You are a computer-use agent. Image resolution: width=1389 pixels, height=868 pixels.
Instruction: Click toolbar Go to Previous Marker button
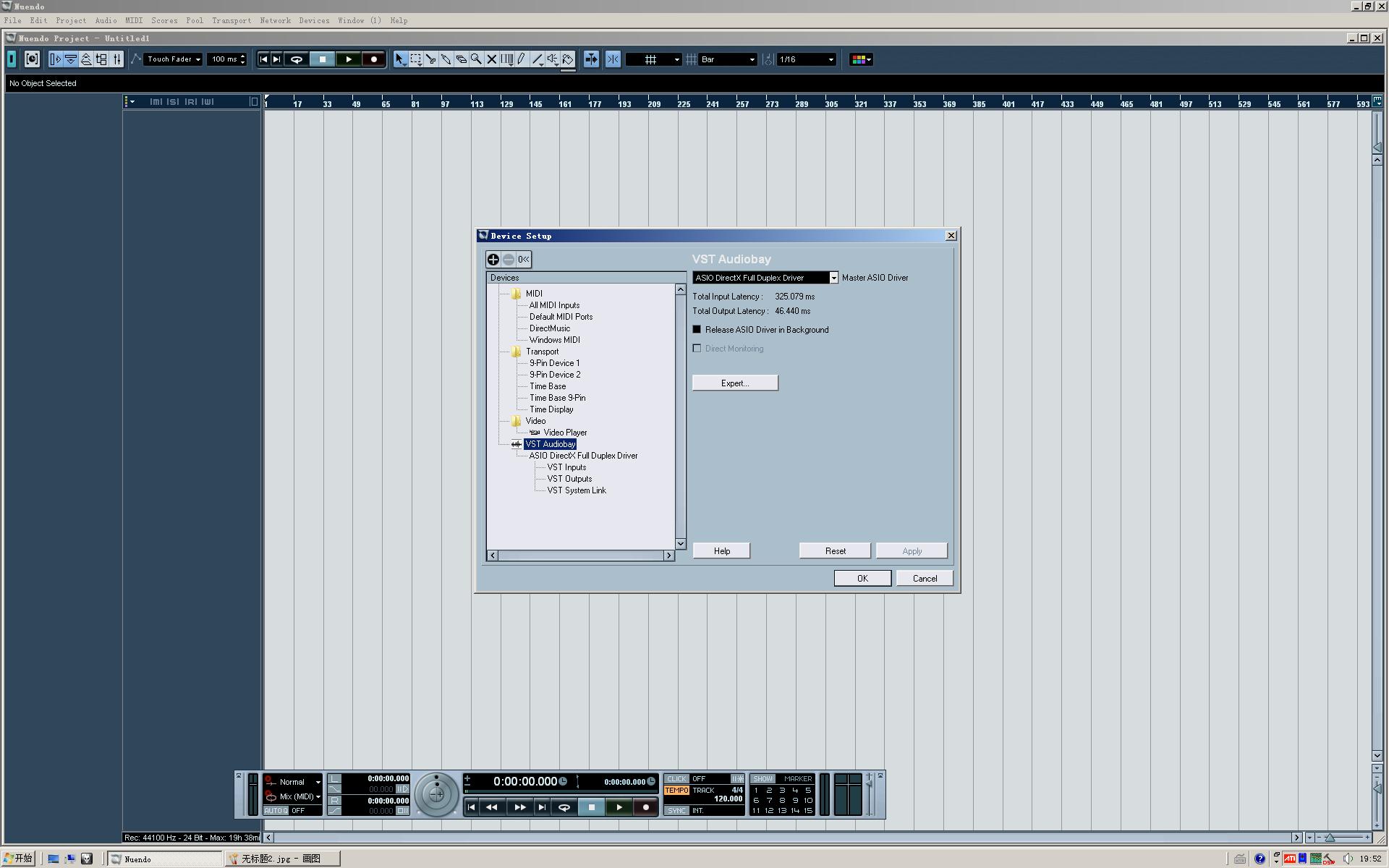tap(263, 59)
